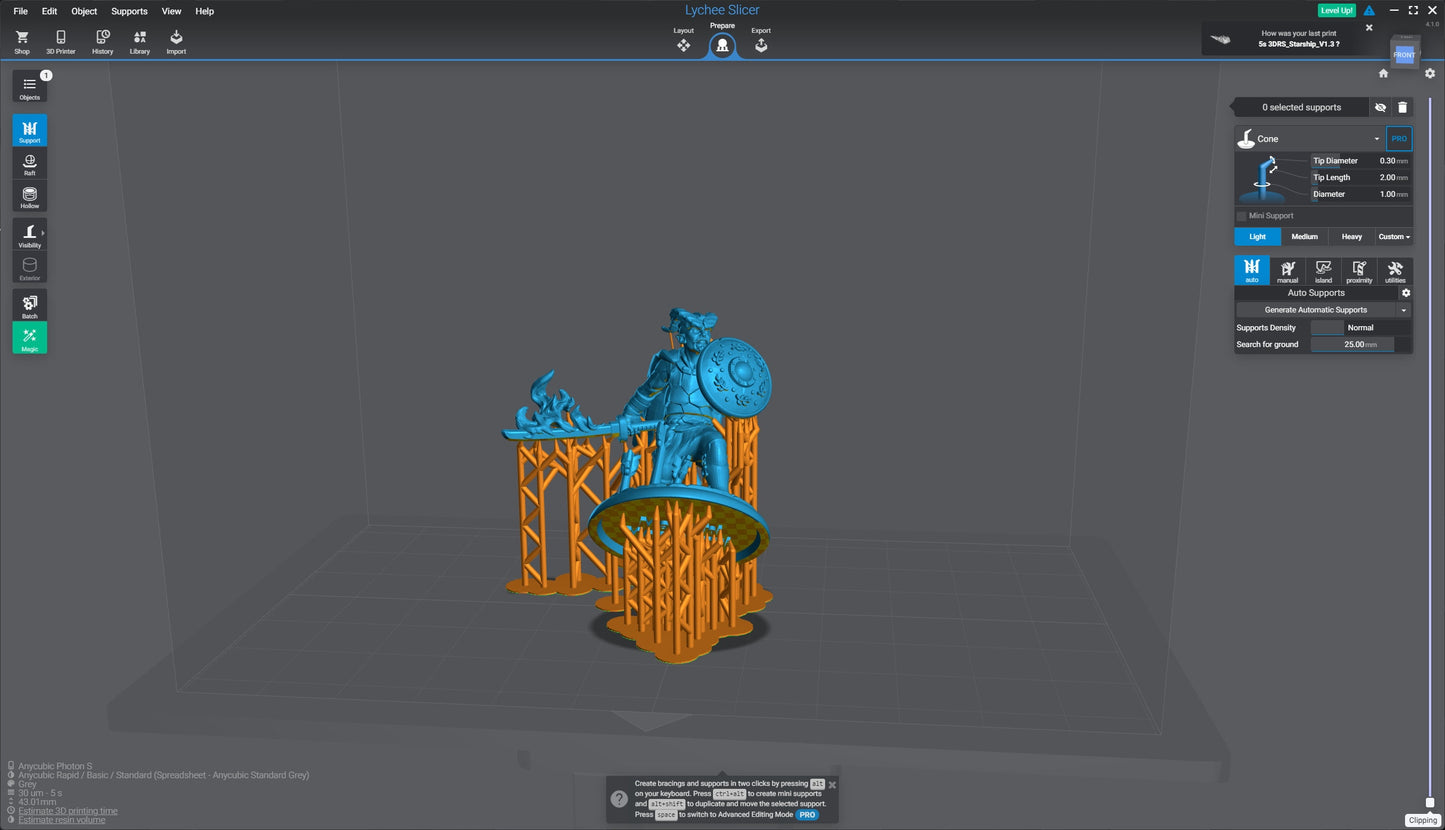Image resolution: width=1445 pixels, height=830 pixels.
Task: Select the Raft tool
Action: click(x=30, y=164)
